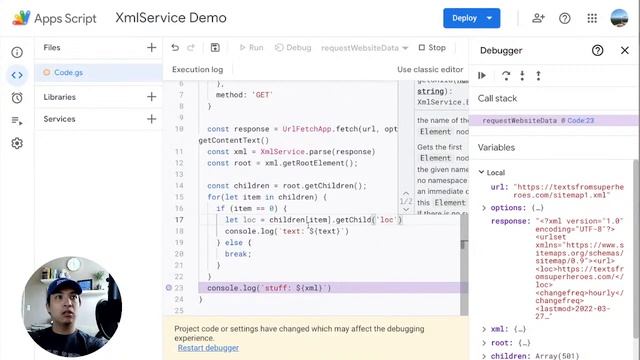
Task: Open the Execution log
Action: click(198, 69)
